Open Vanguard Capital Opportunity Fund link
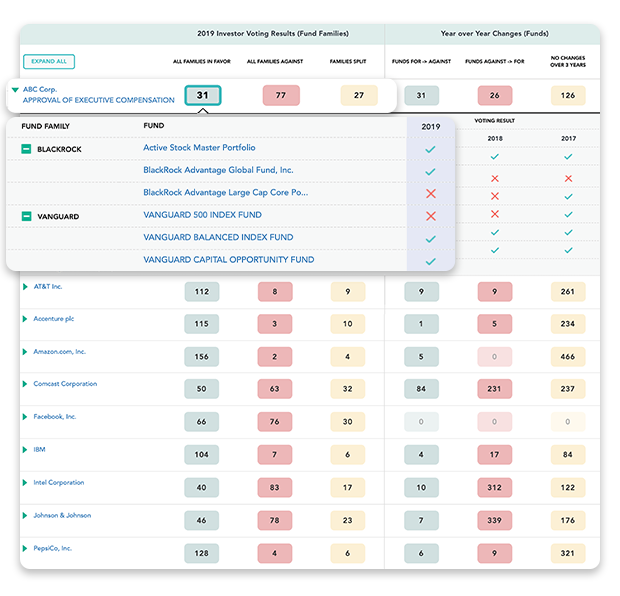The image size is (620, 596). (229, 260)
